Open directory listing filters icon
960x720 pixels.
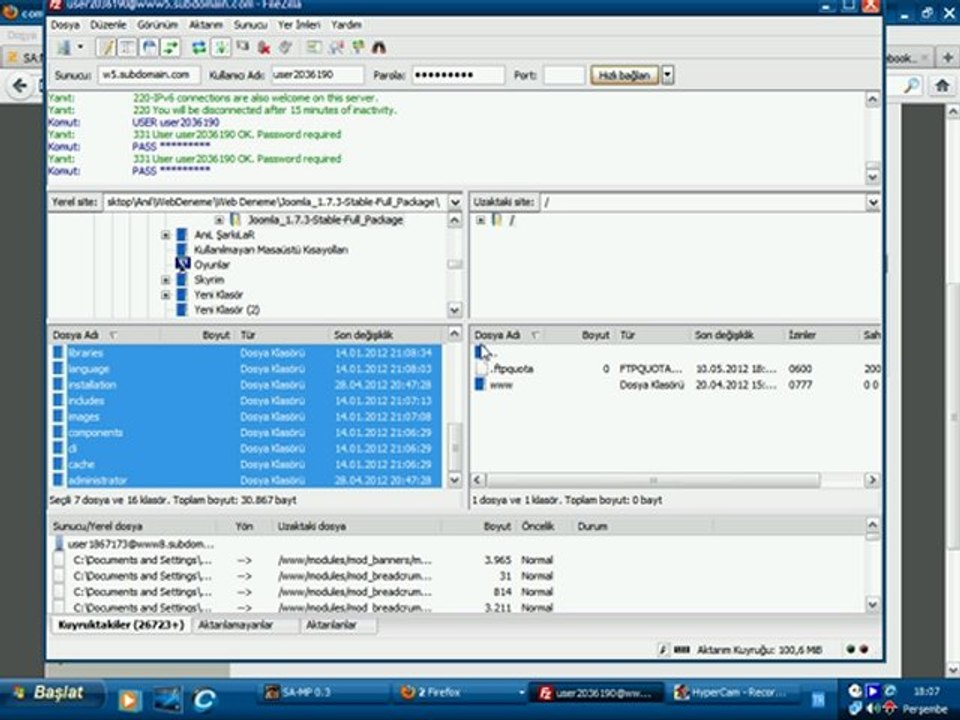314,47
